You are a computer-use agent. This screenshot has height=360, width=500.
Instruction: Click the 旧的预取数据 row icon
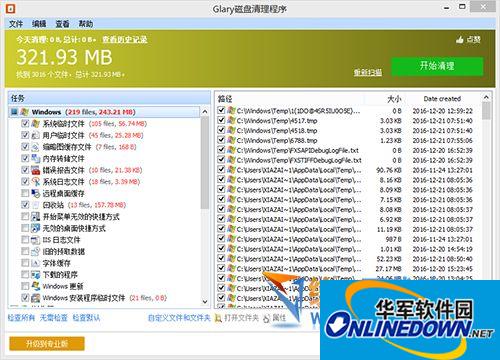(35, 251)
